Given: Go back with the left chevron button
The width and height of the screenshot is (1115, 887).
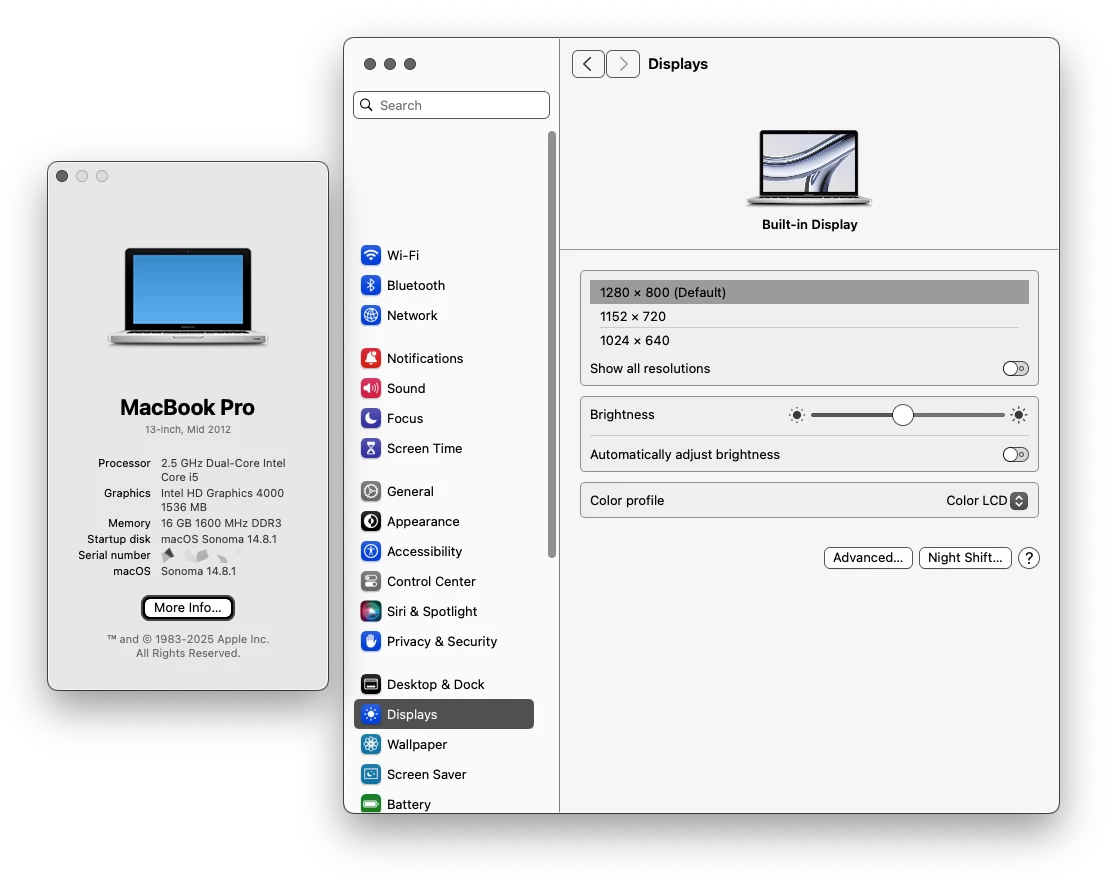Looking at the screenshot, I should (x=588, y=64).
